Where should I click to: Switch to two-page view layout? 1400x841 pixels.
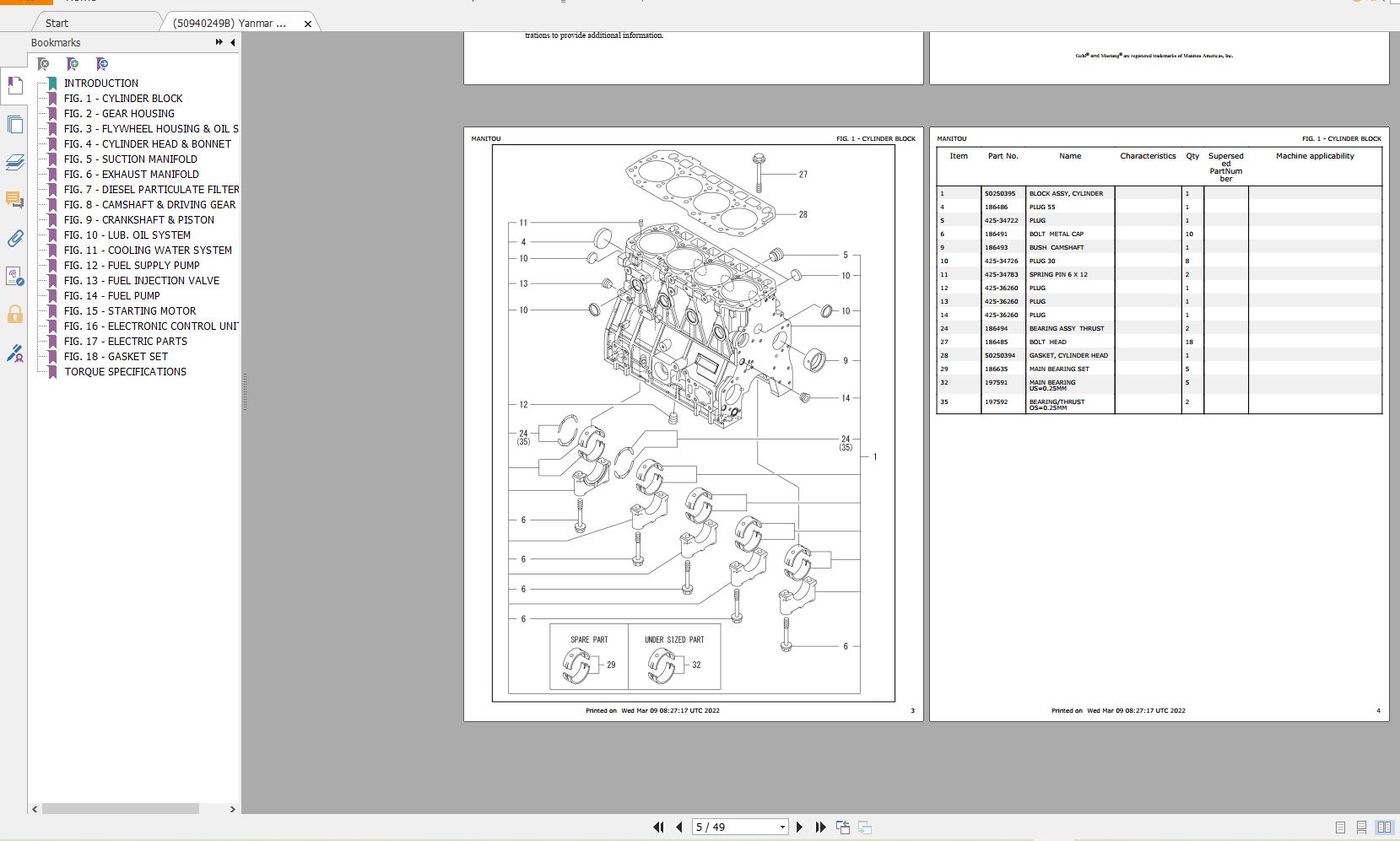(x=1384, y=828)
